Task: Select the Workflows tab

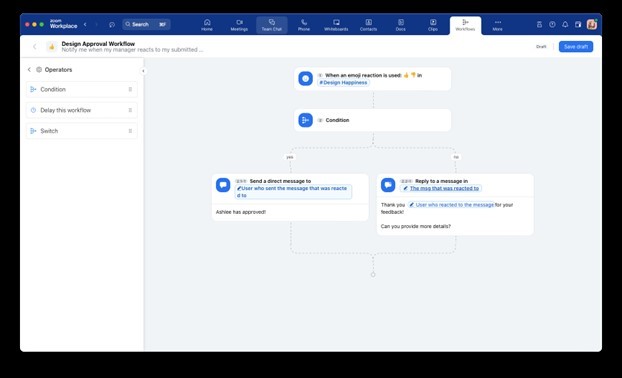Action: (x=465, y=25)
